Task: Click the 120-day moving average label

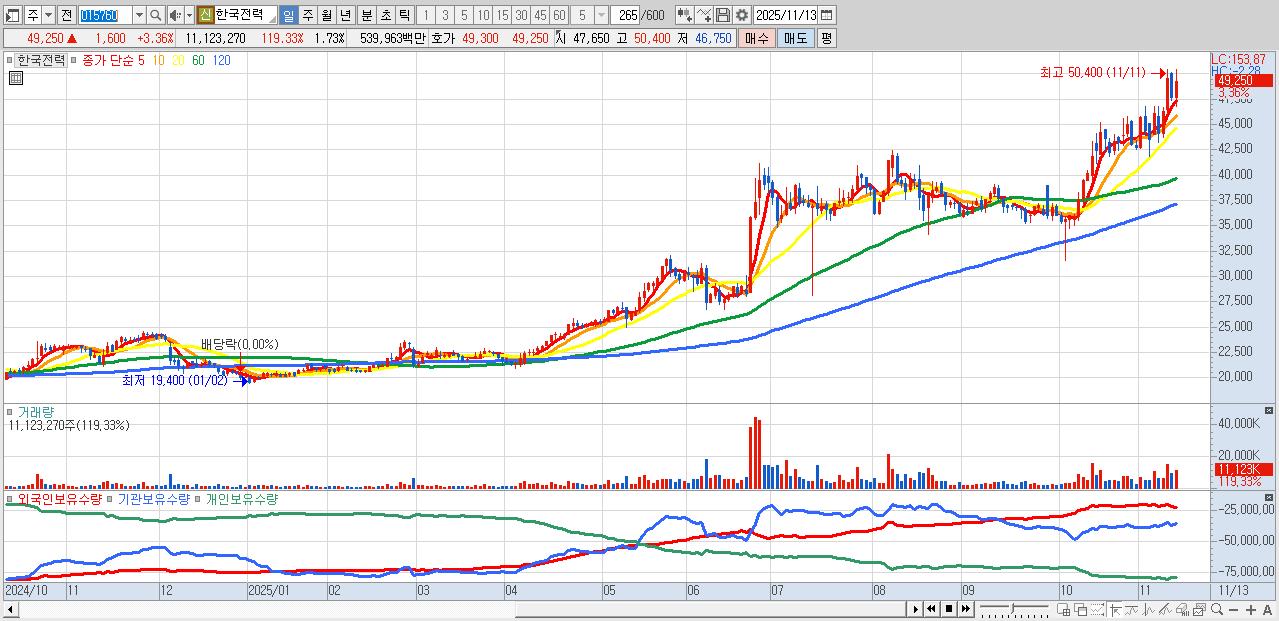Action: pyautogui.click(x=222, y=60)
